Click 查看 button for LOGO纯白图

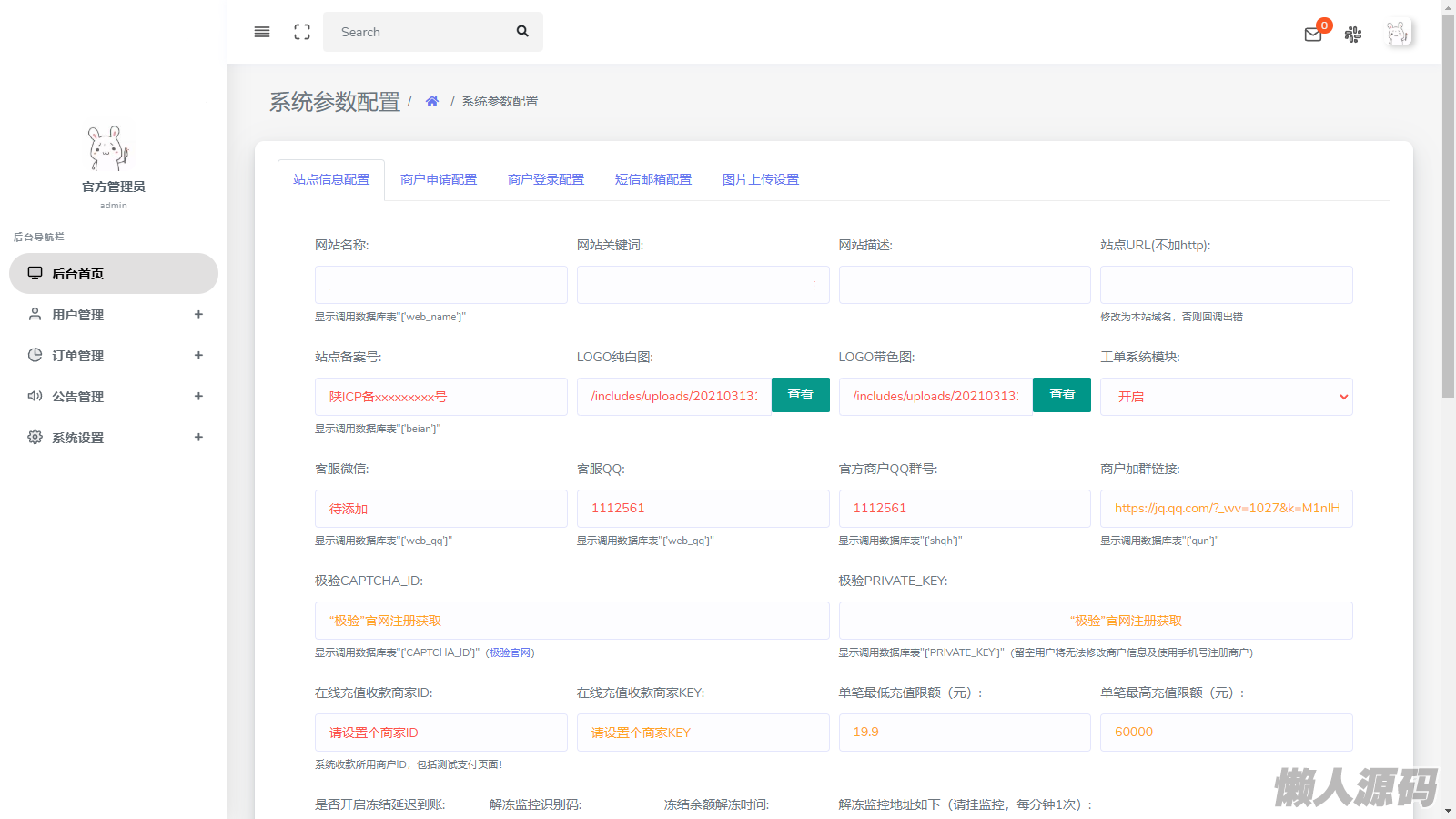coord(800,395)
